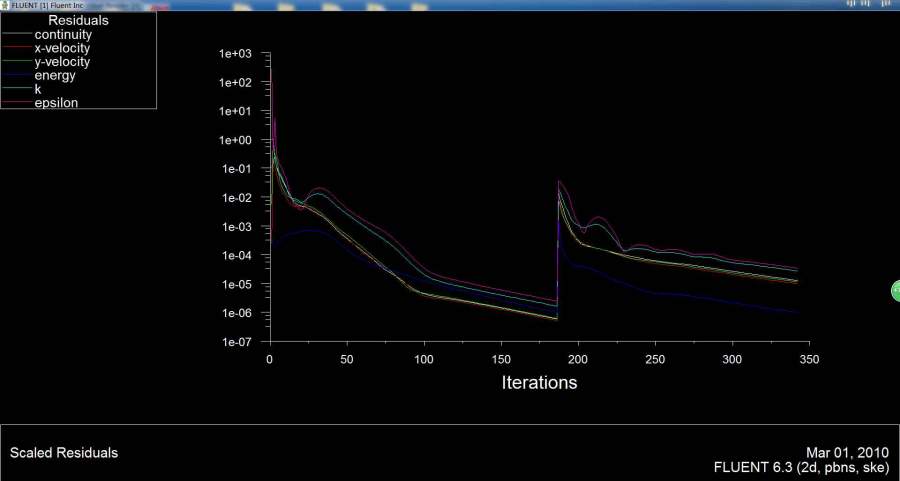Click the '0' x-axis tick label
900x481 pixels.
coord(270,359)
